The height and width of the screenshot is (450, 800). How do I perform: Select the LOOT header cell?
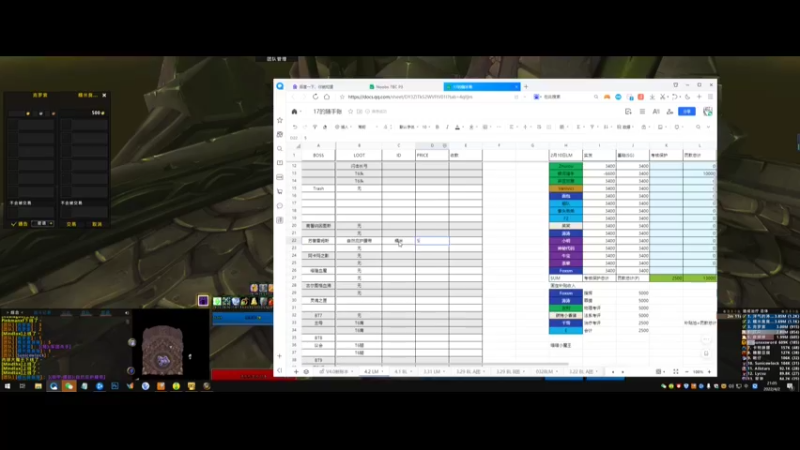pos(359,155)
